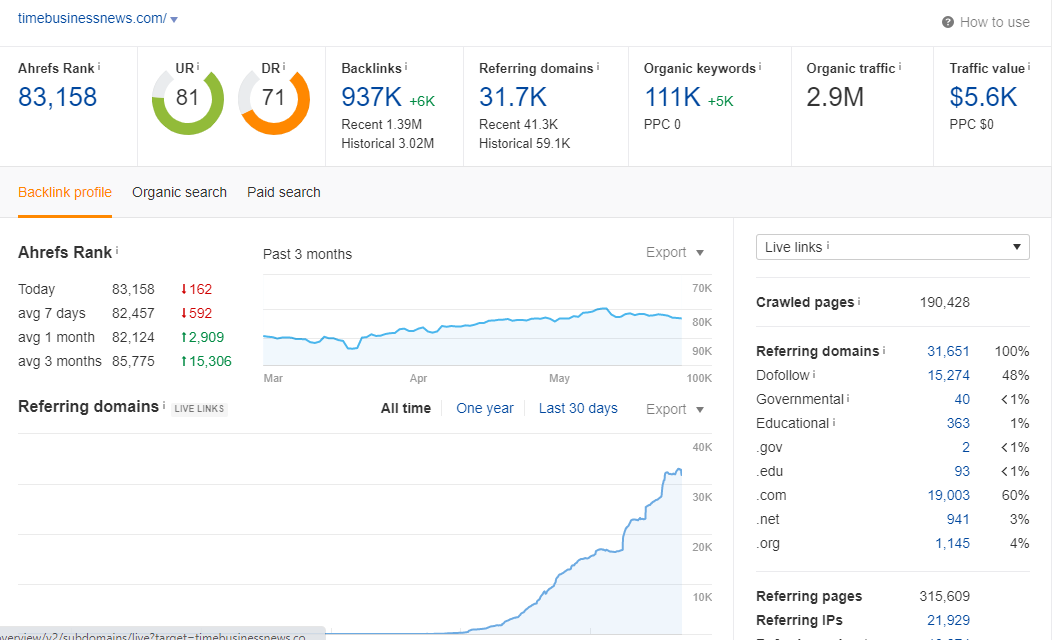This screenshot has height=640, width=1052.
Task: Switch to the Organic search tab
Action: (179, 192)
